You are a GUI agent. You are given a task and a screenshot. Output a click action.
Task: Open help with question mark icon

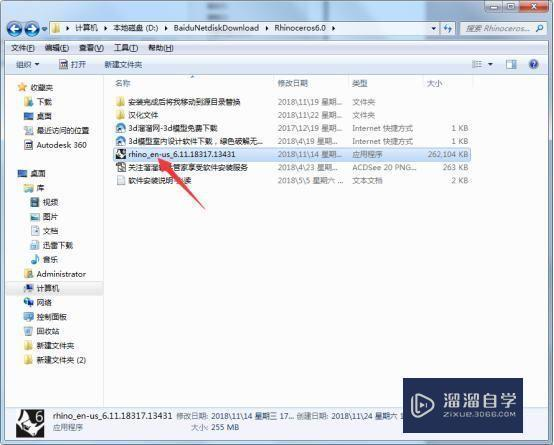coord(534,64)
